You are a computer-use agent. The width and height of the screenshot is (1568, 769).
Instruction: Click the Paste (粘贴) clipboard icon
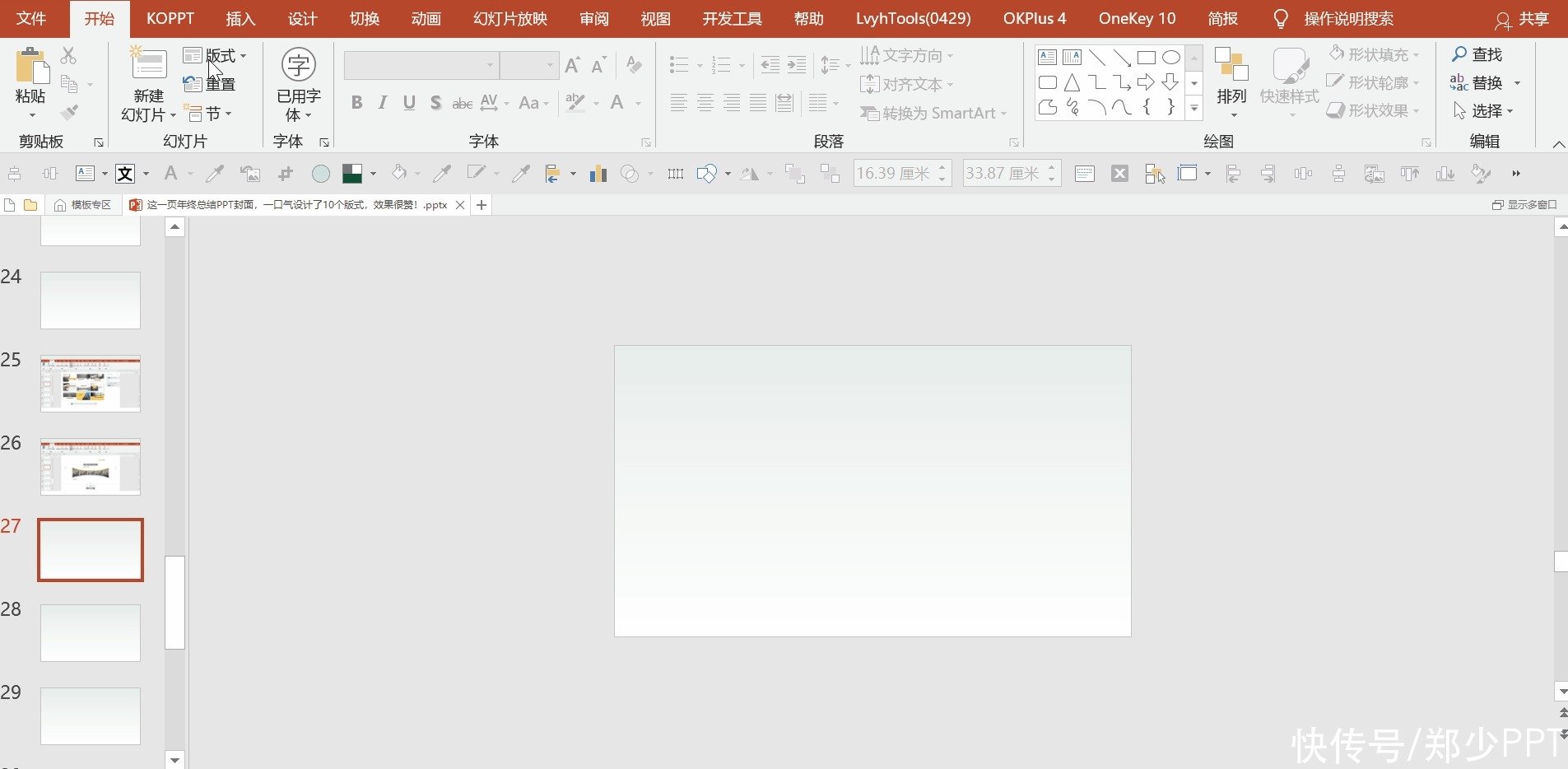point(31,66)
